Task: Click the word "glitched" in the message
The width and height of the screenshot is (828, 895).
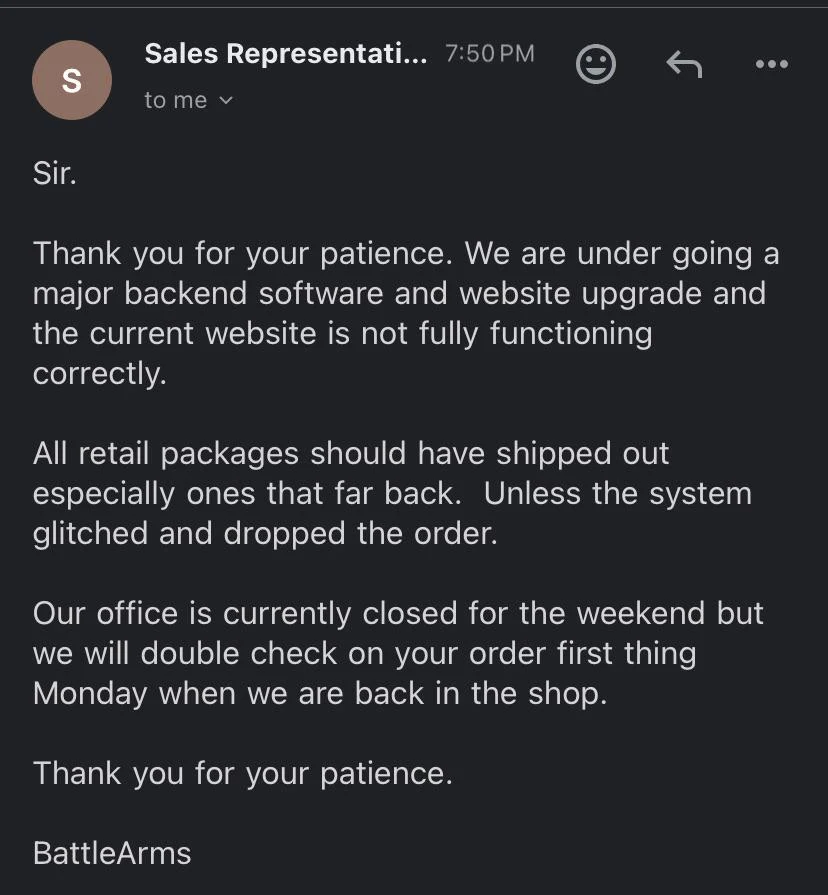Action: pyautogui.click(x=91, y=533)
